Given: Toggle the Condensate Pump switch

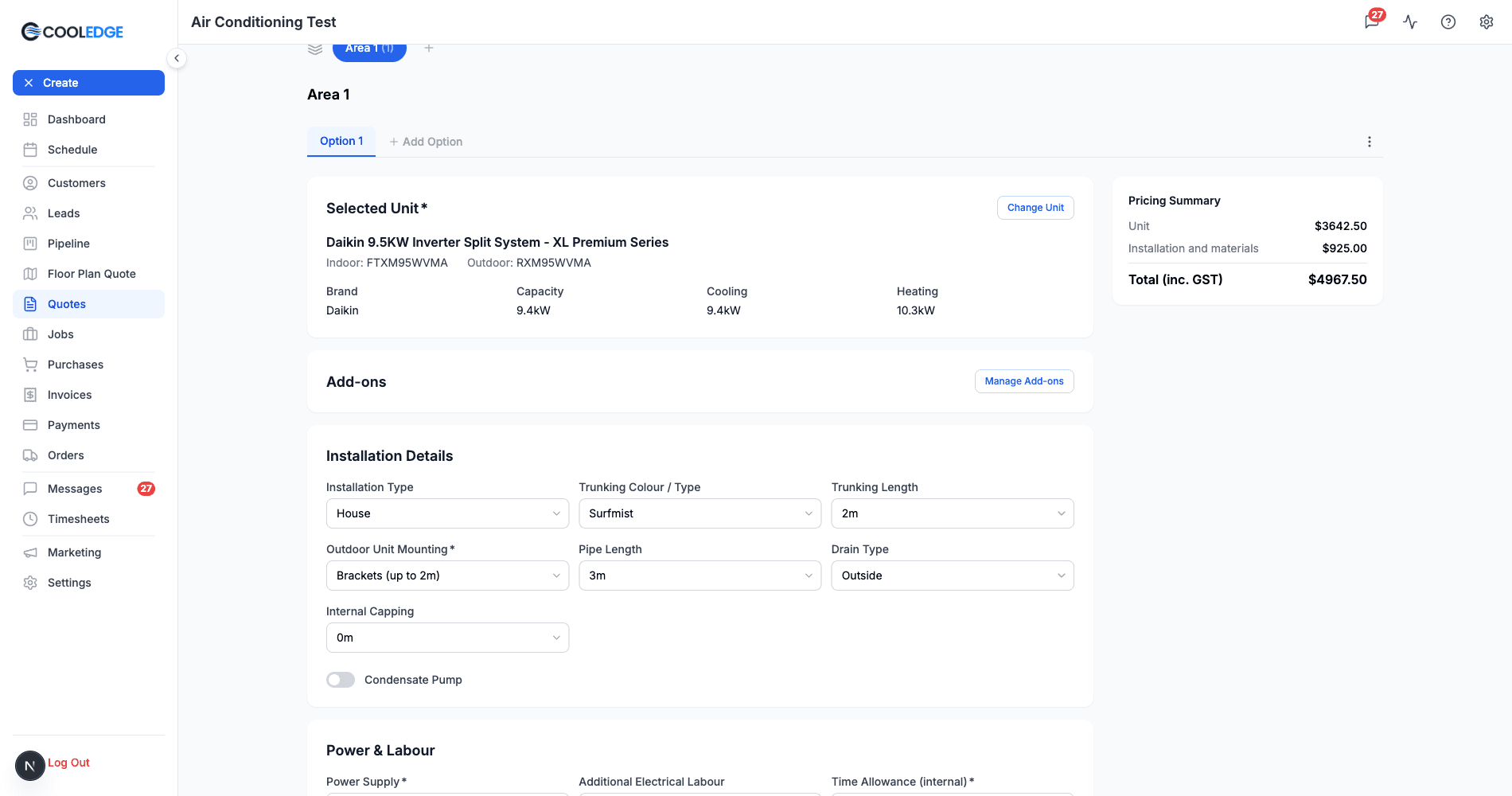Looking at the screenshot, I should (341, 680).
